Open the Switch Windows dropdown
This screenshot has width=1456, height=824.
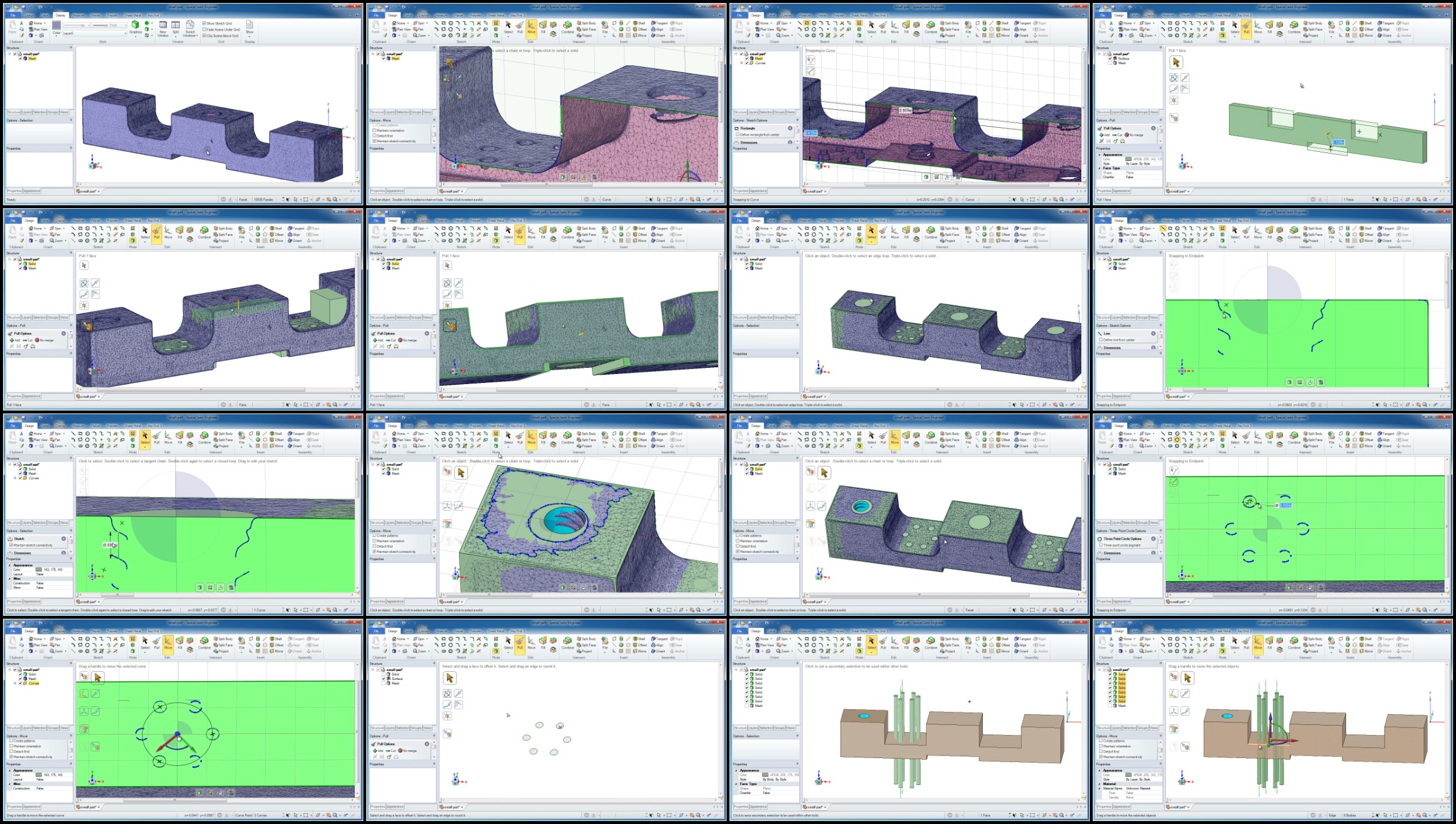(x=190, y=29)
